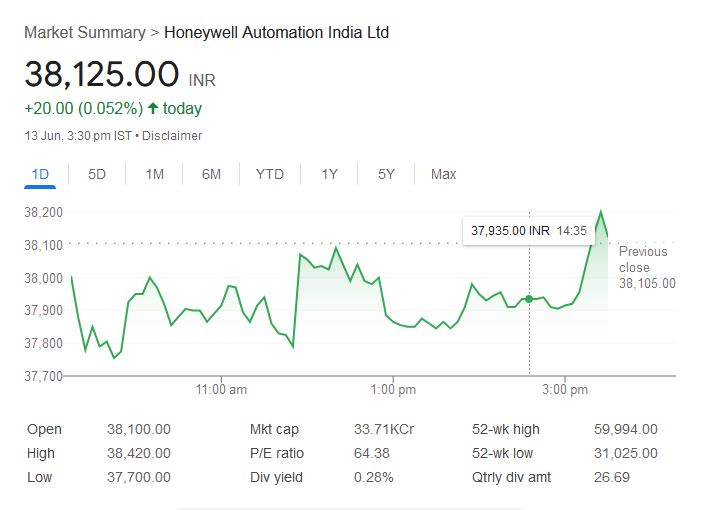
Task: View the 5Y price history tab
Action: coord(386,174)
